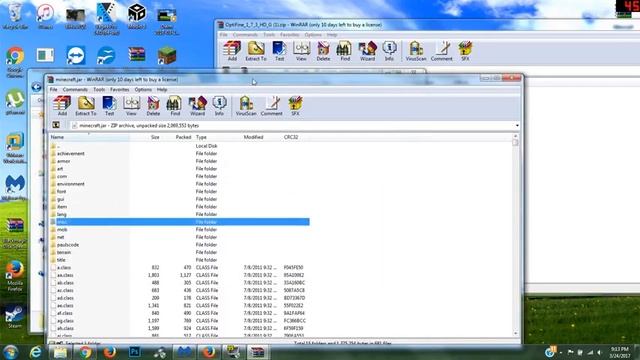Viewport: 640px width, 360px height.
Task: Open Wizard in minecraft.jar window
Action: (198, 106)
